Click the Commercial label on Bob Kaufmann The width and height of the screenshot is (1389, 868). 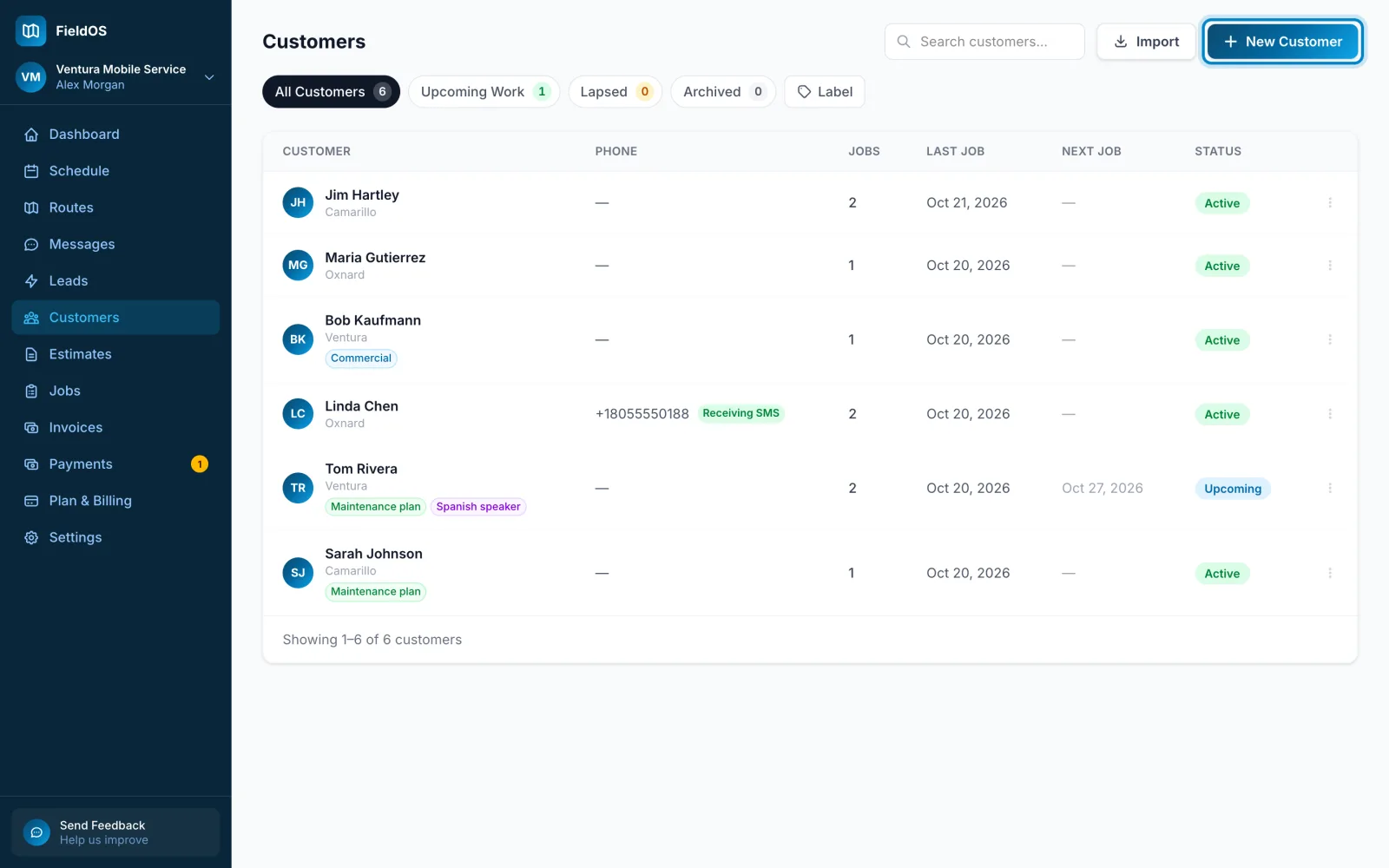[x=361, y=358]
